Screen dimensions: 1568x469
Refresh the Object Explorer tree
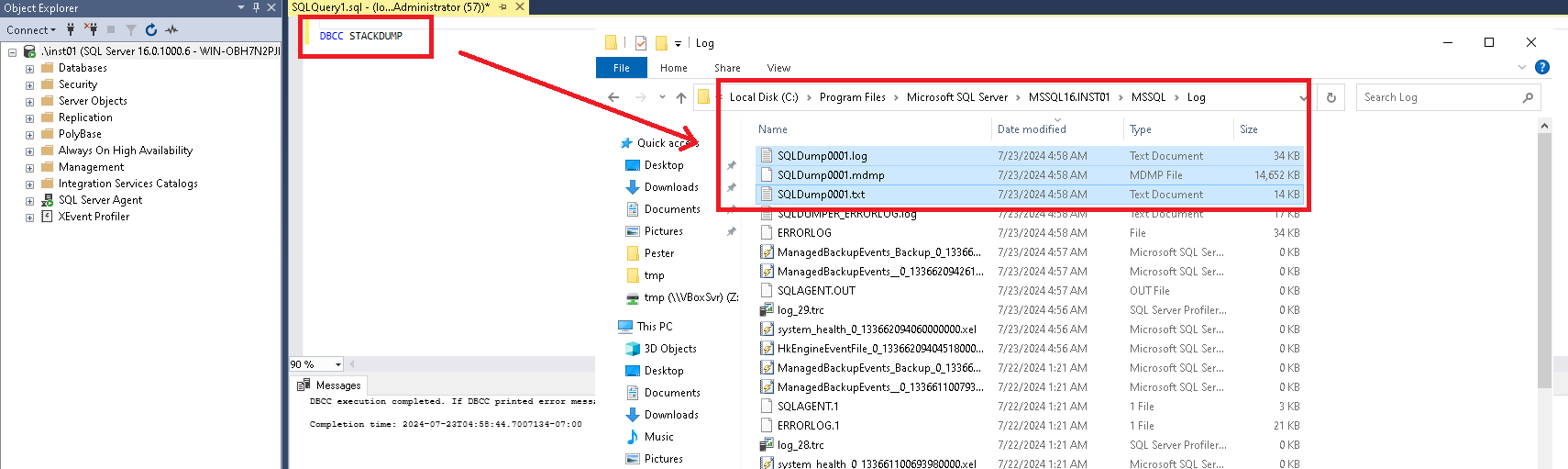tap(151, 30)
